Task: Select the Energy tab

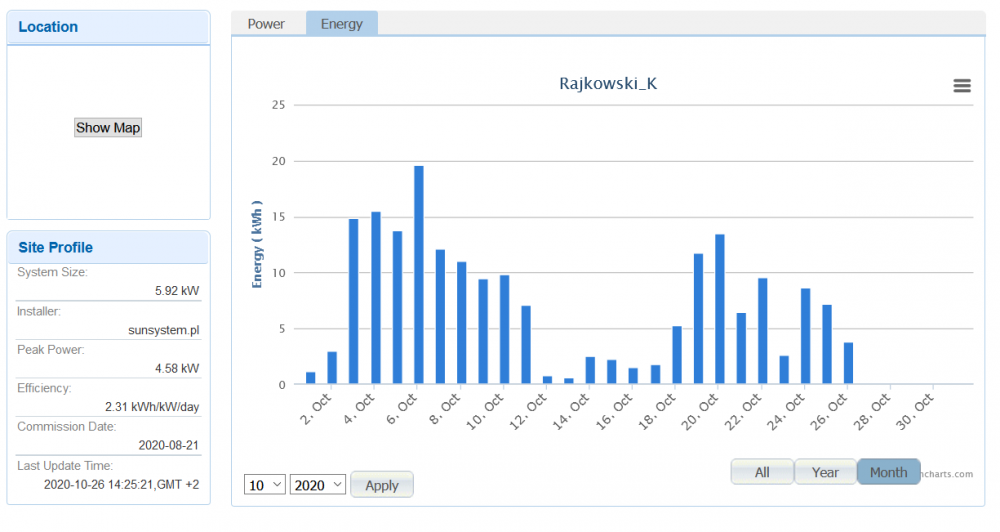Action: (x=342, y=24)
